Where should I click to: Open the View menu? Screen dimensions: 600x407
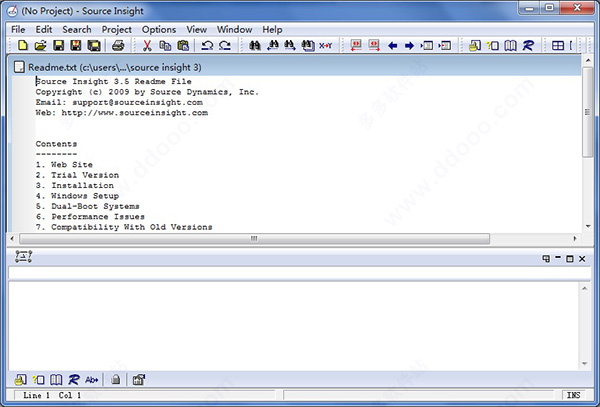tap(197, 29)
